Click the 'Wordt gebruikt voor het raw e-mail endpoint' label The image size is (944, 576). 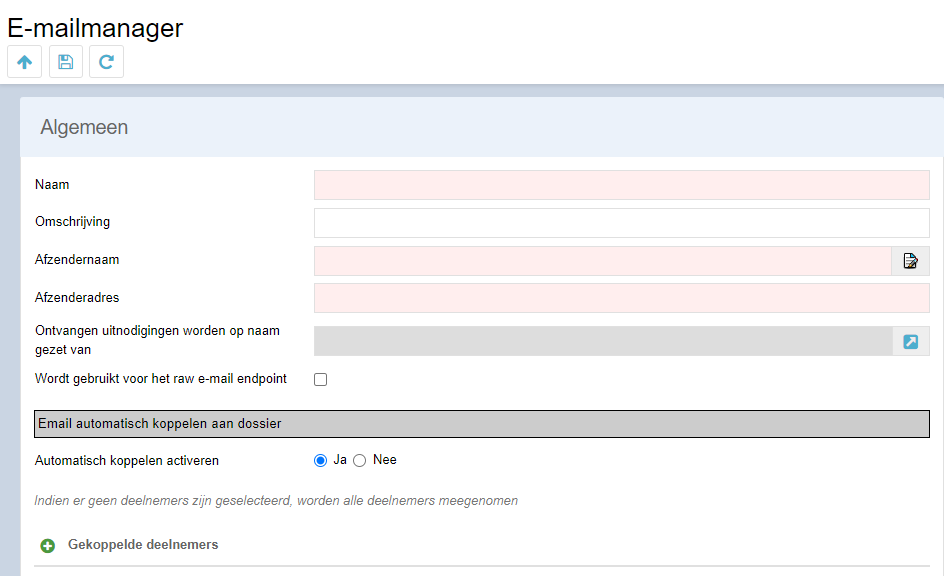click(x=161, y=379)
